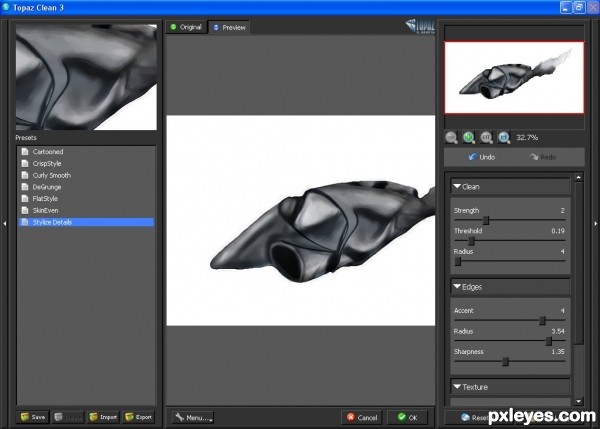600x429 pixels.
Task: Collapse the left panel with its edge arrow
Action: 5,223
